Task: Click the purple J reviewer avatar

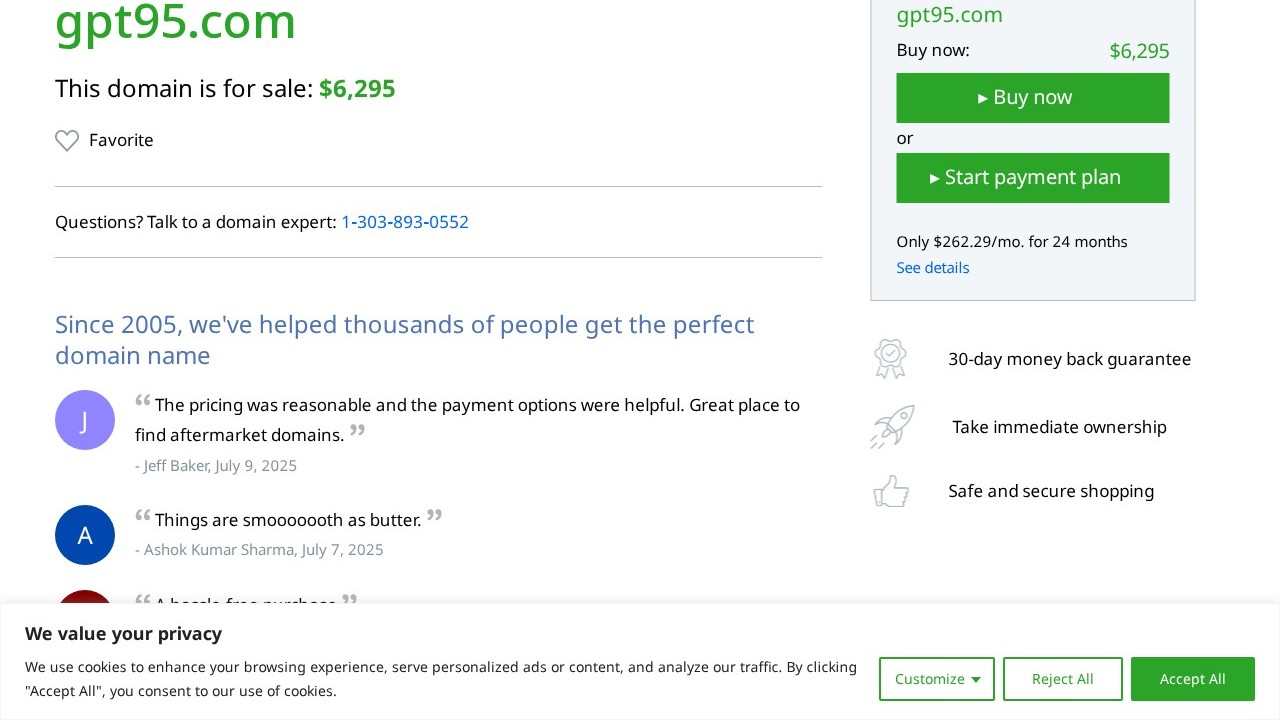Action: (x=85, y=420)
